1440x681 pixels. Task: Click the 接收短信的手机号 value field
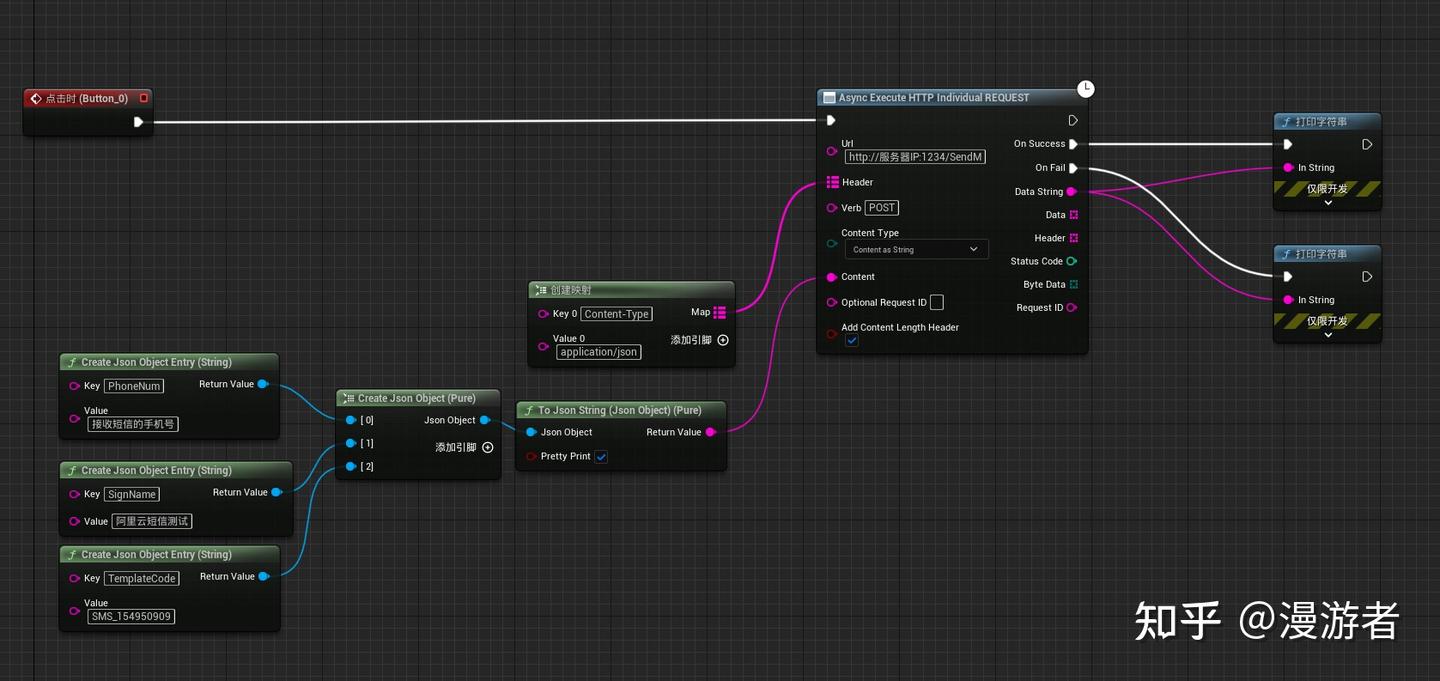coord(133,424)
